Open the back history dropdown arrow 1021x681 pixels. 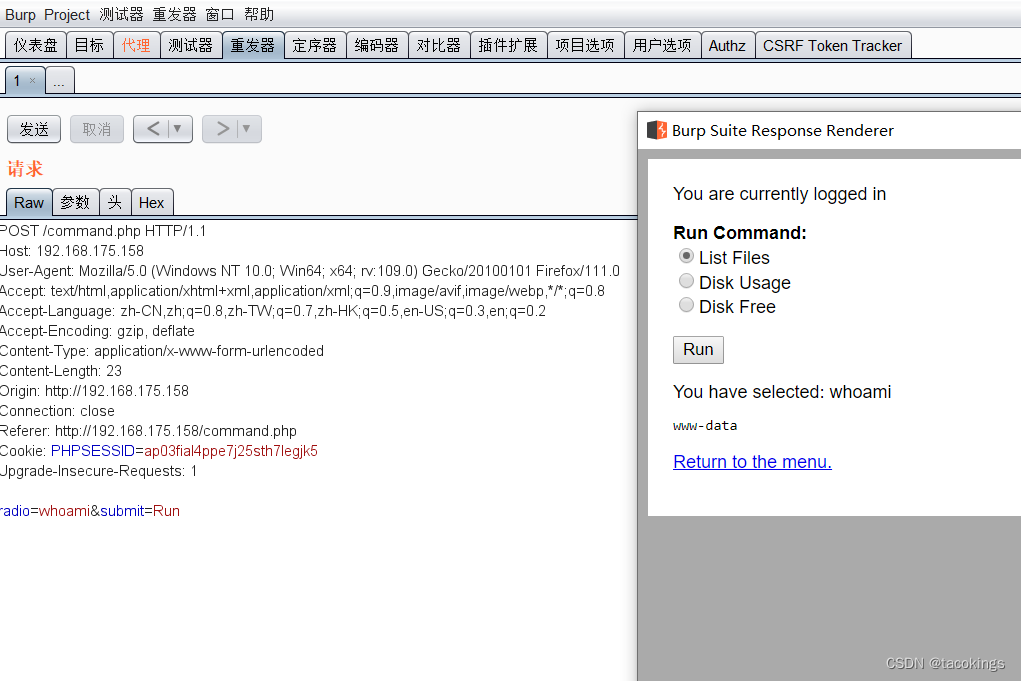(x=178, y=129)
